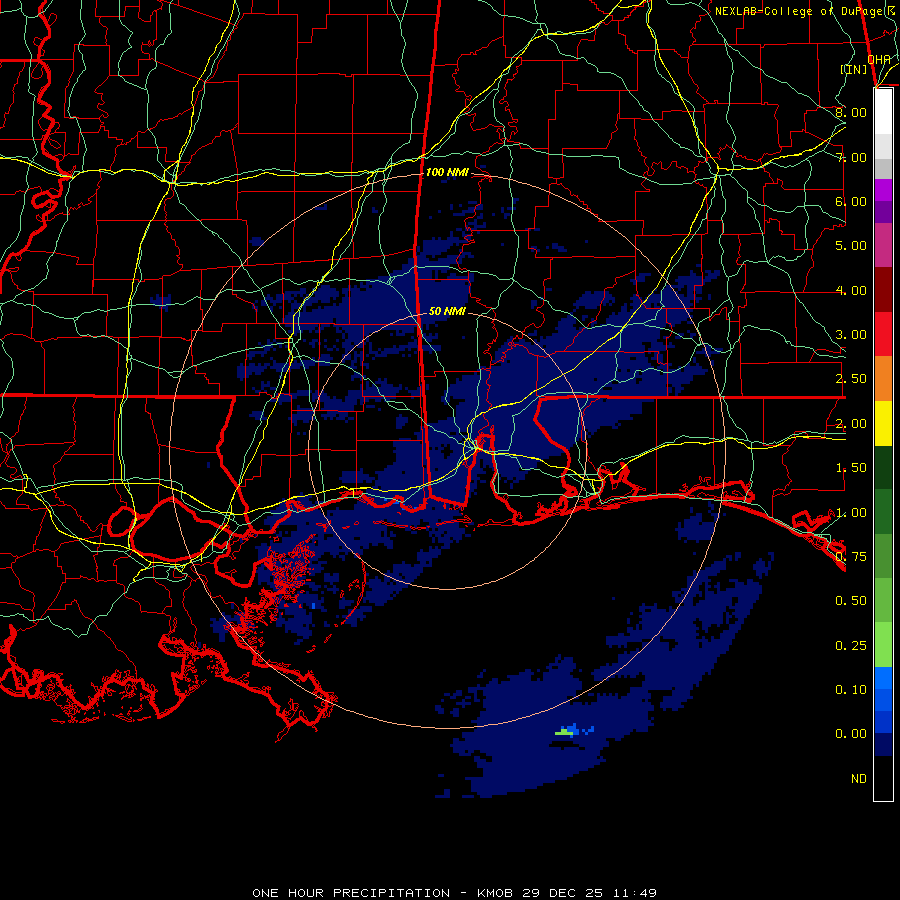Viewport: 900px width, 900px height.
Task: Select the orange legend swatch
Action: click(883, 379)
